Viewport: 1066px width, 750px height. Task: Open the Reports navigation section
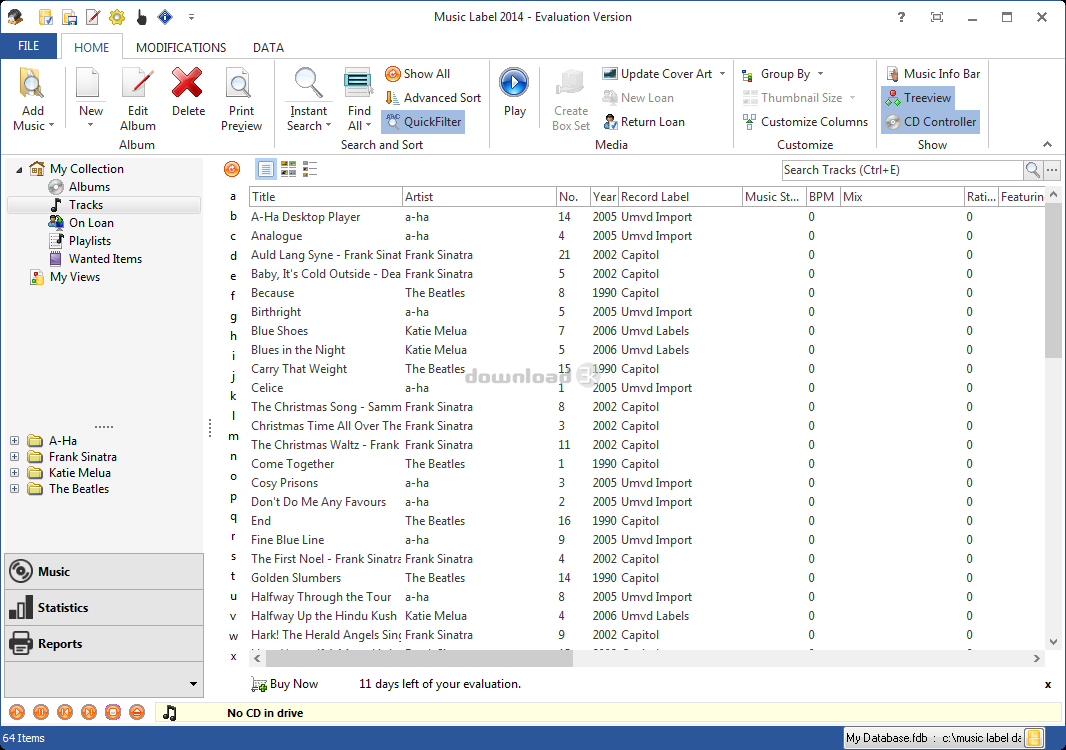click(104, 644)
